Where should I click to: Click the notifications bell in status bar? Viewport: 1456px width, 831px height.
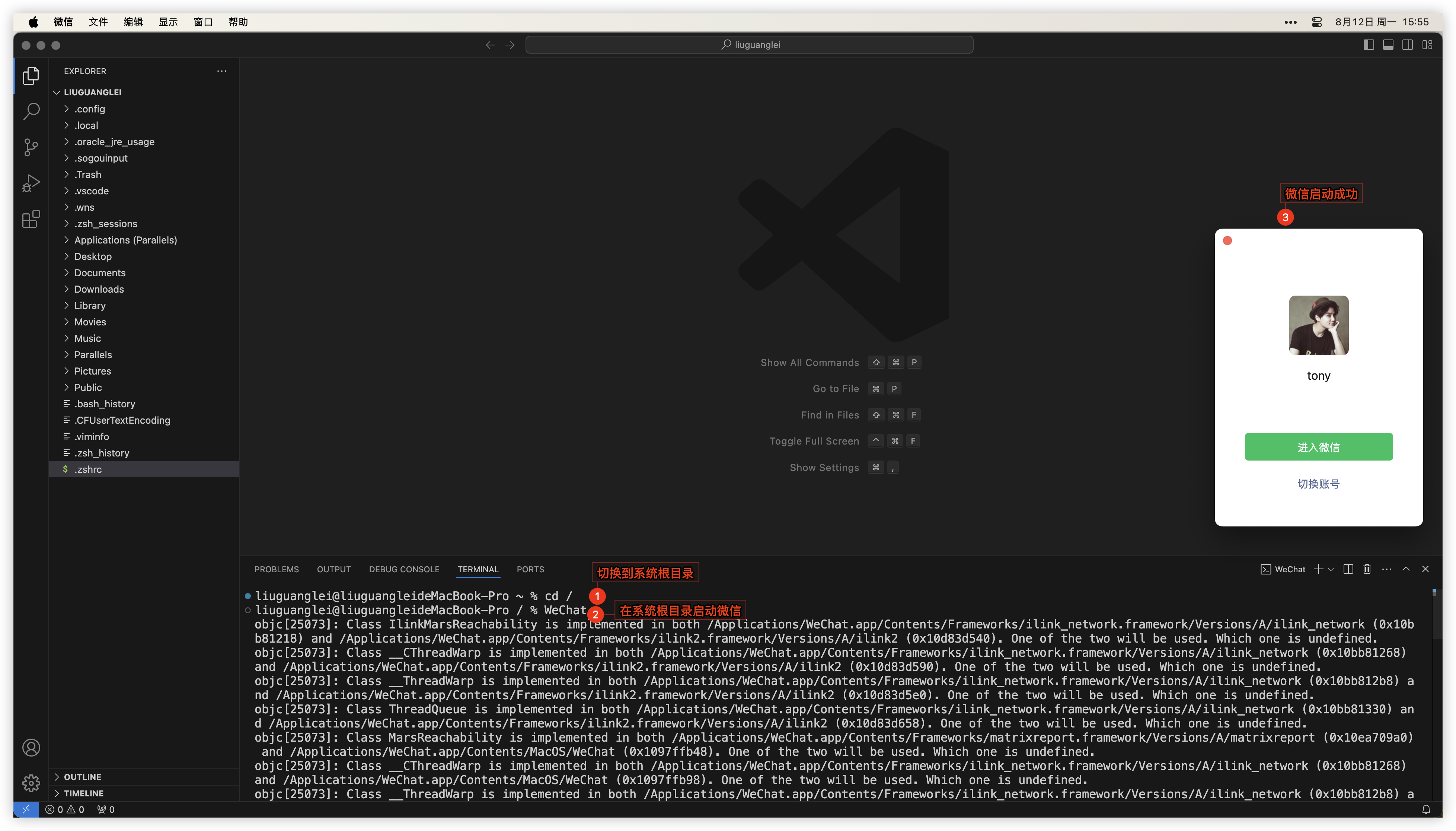tap(1426, 809)
